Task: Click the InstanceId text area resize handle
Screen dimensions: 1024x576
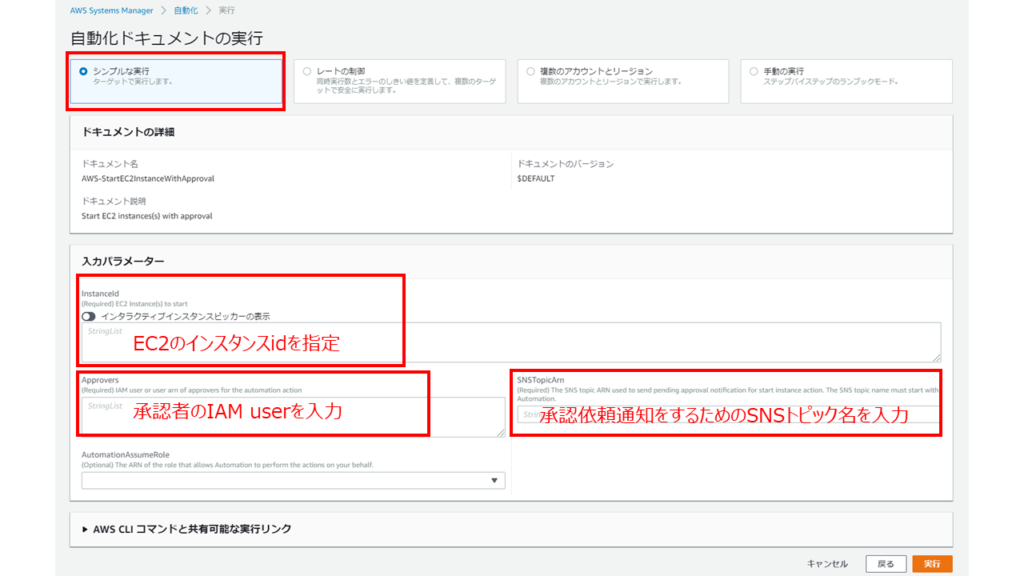Action: tap(936, 356)
